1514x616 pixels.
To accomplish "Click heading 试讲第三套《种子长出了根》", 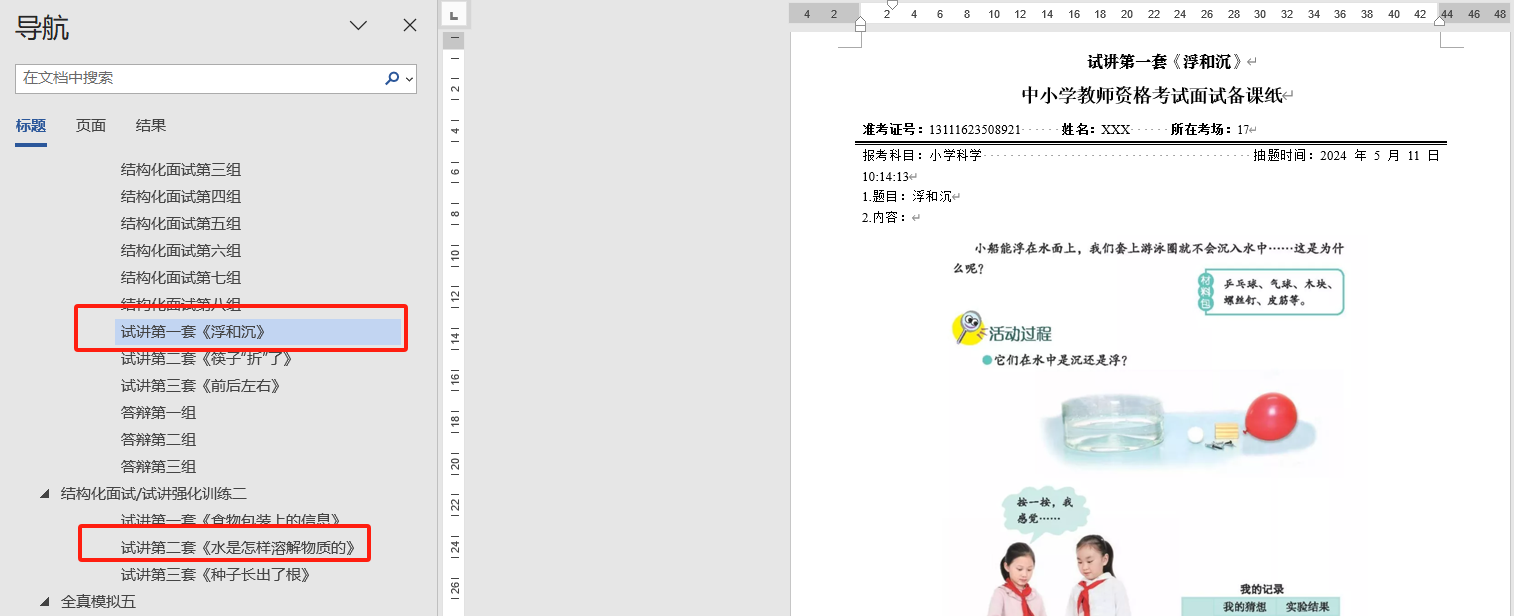I will tap(216, 575).
